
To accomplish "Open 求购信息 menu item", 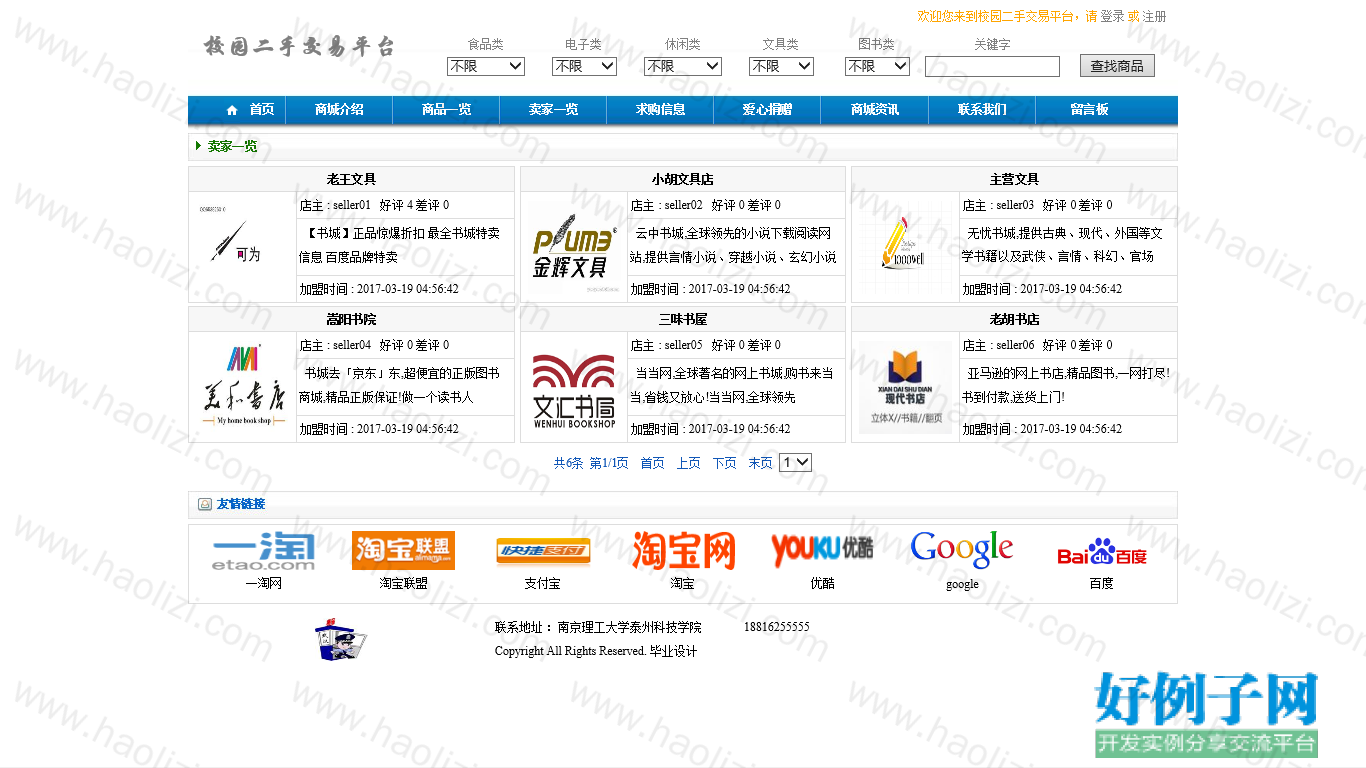I will (x=660, y=110).
